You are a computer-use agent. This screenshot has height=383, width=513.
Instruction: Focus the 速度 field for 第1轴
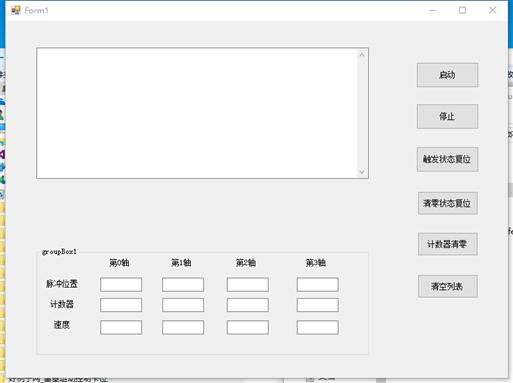pos(183,327)
